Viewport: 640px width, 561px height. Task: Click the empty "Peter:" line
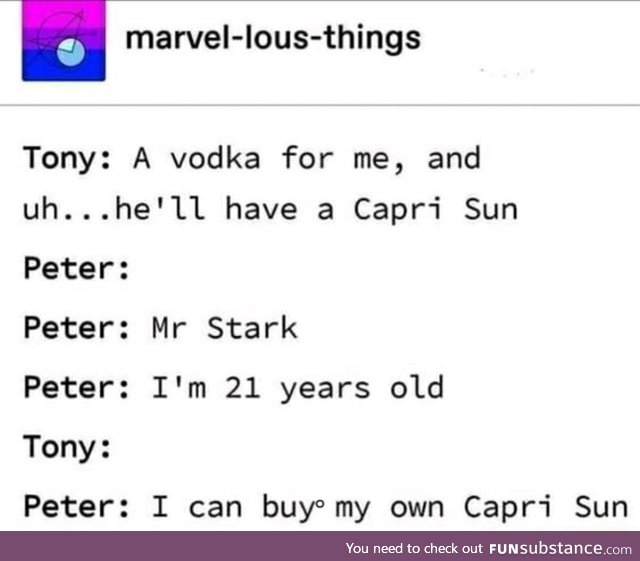(77, 268)
